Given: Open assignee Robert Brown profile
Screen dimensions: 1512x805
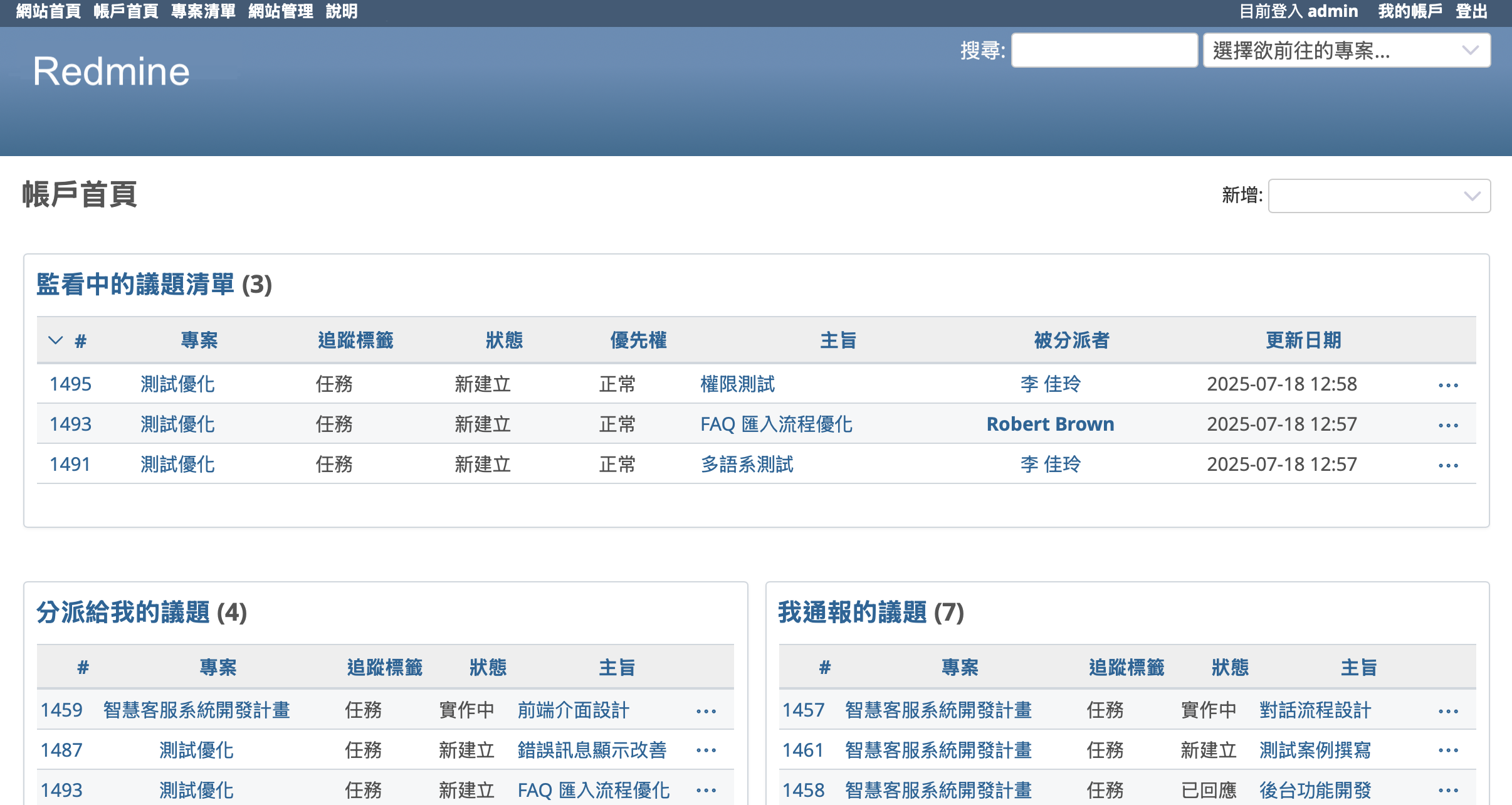Looking at the screenshot, I should pyautogui.click(x=1051, y=424).
